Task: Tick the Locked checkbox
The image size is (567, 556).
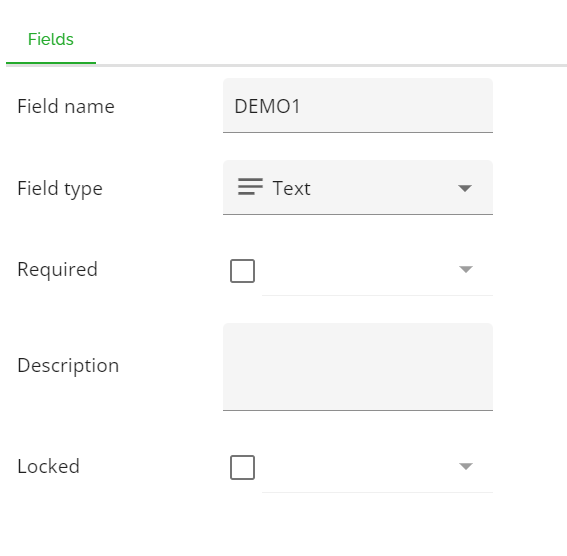Action: [x=242, y=467]
